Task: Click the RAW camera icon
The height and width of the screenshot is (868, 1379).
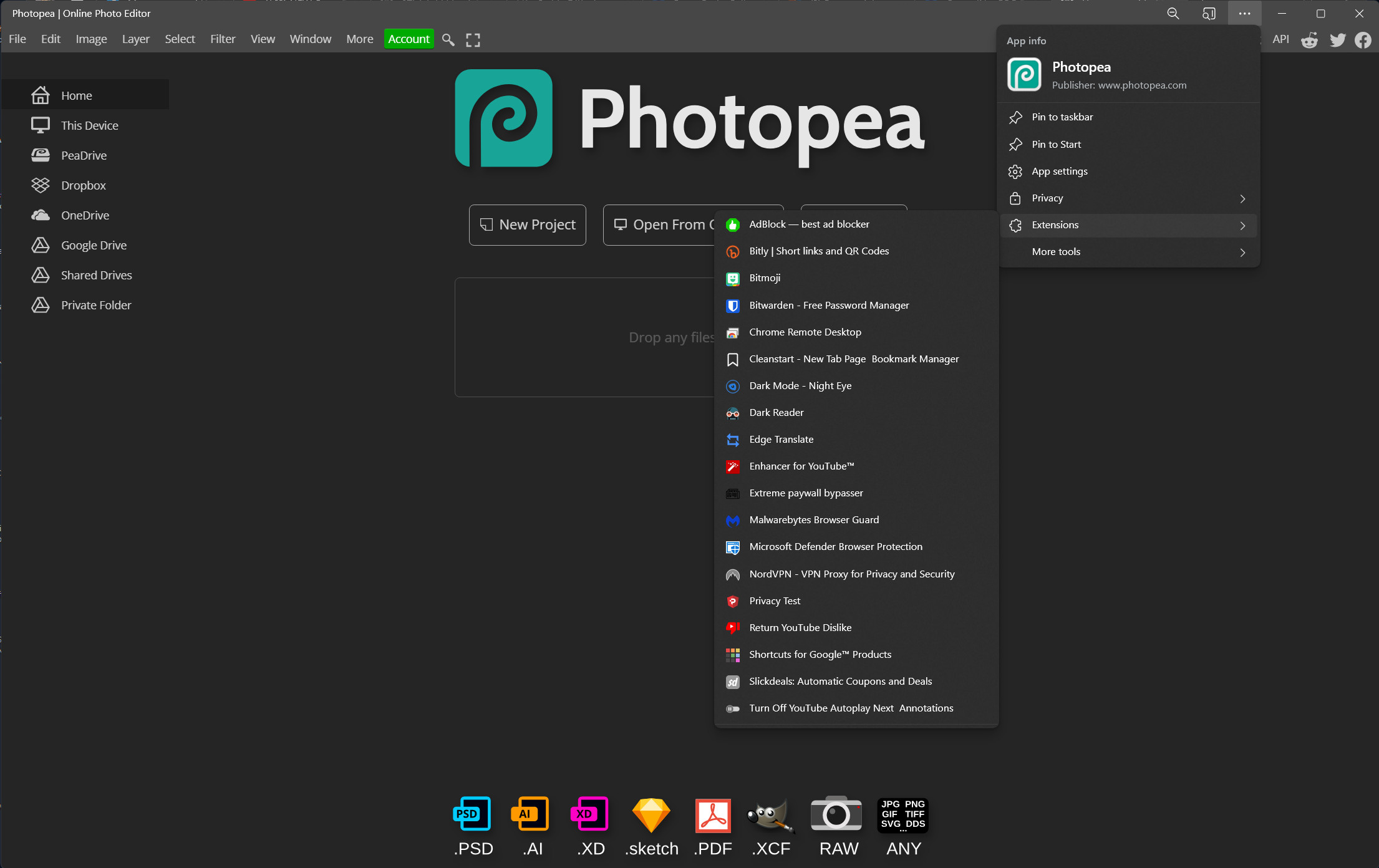Action: pos(836,815)
